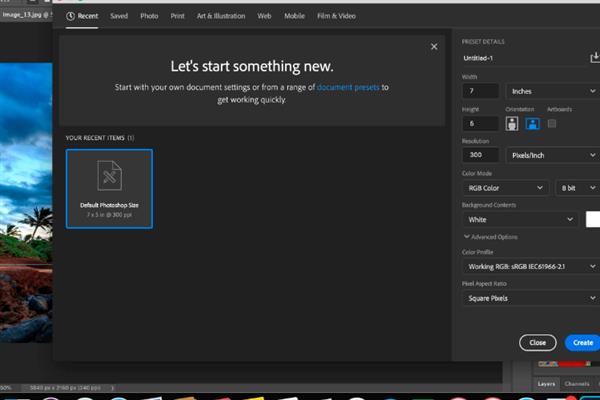Open the Background Contents White dropdown
Screen dimensions: 600x400
tap(520, 219)
